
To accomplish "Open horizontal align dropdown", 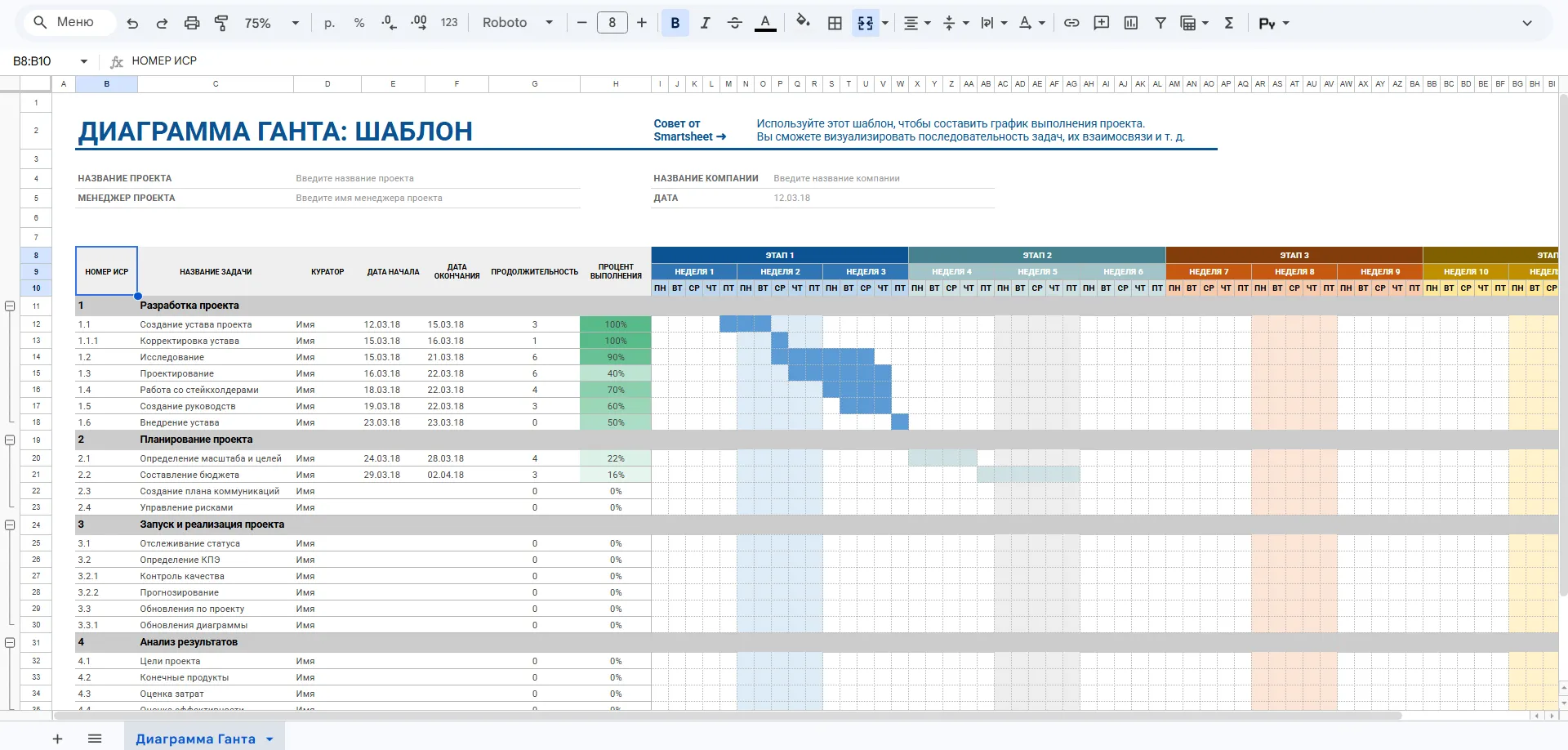I will (x=917, y=23).
